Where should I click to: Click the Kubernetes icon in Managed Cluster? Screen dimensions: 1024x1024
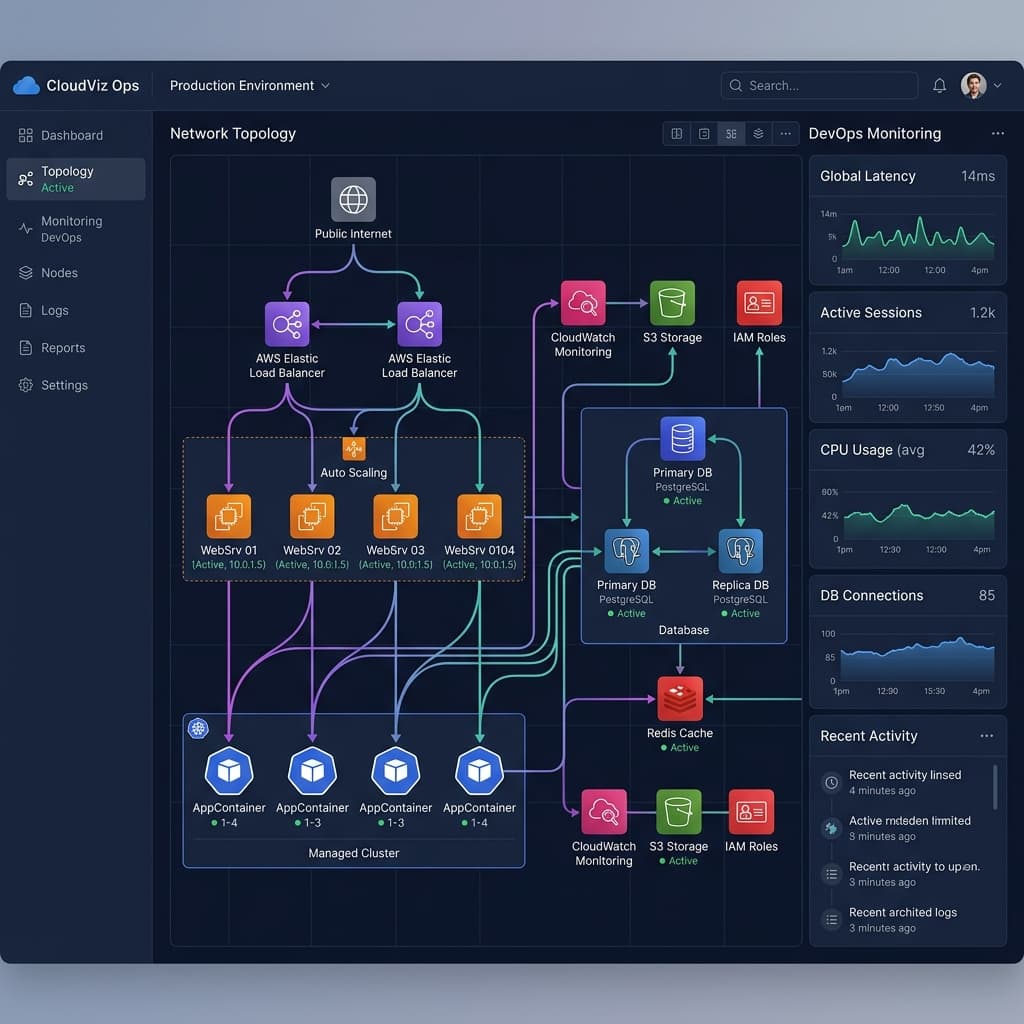coord(199,728)
